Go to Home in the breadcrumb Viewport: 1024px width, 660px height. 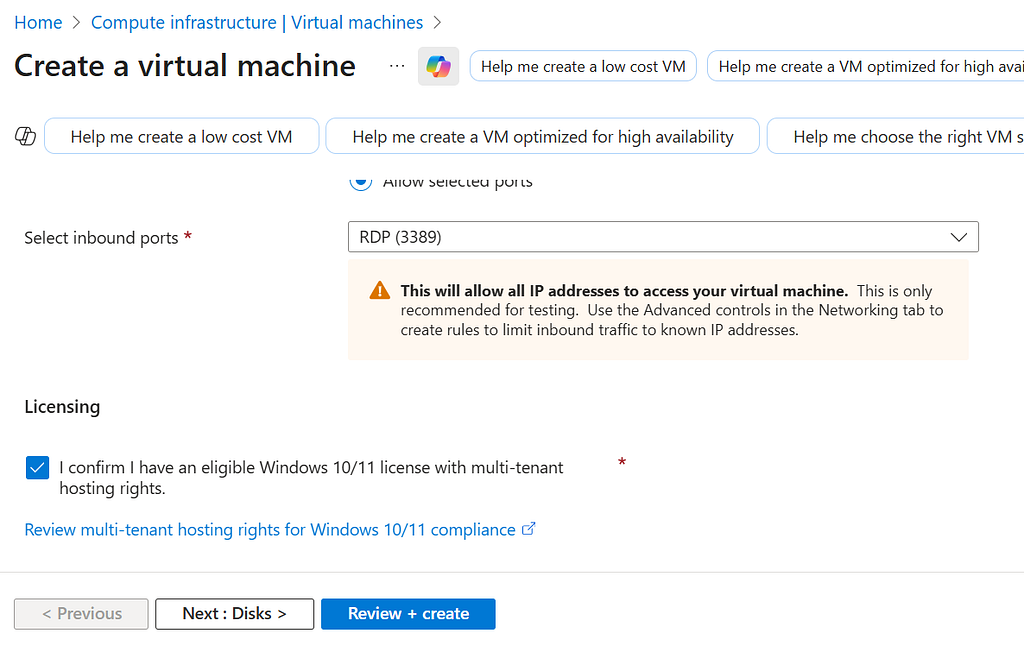coord(38,22)
